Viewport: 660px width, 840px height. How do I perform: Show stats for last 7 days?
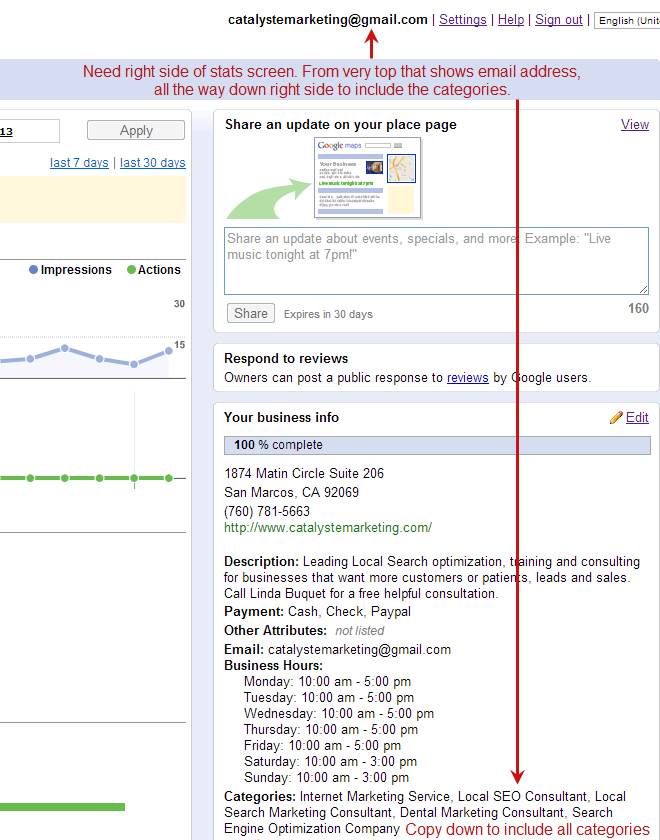coord(79,162)
